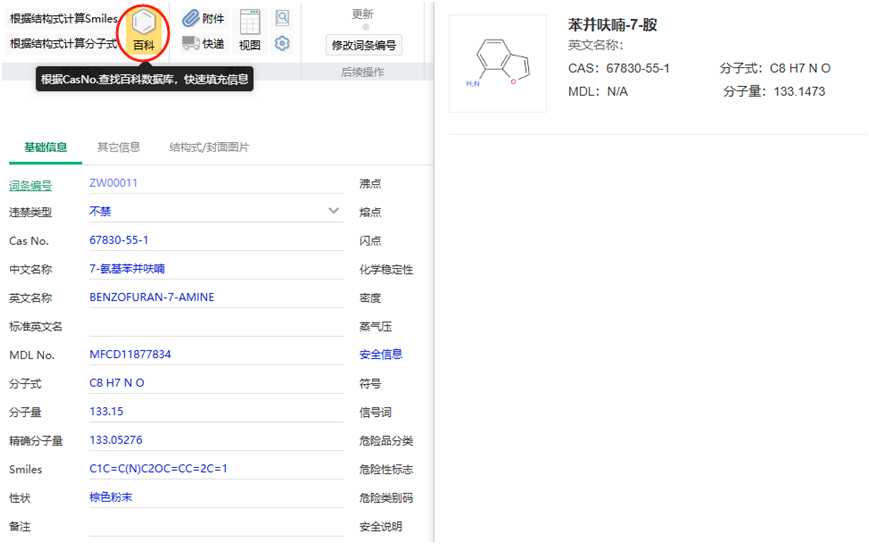Click the 苯并呋喃-7-胺 title

(x=612, y=24)
